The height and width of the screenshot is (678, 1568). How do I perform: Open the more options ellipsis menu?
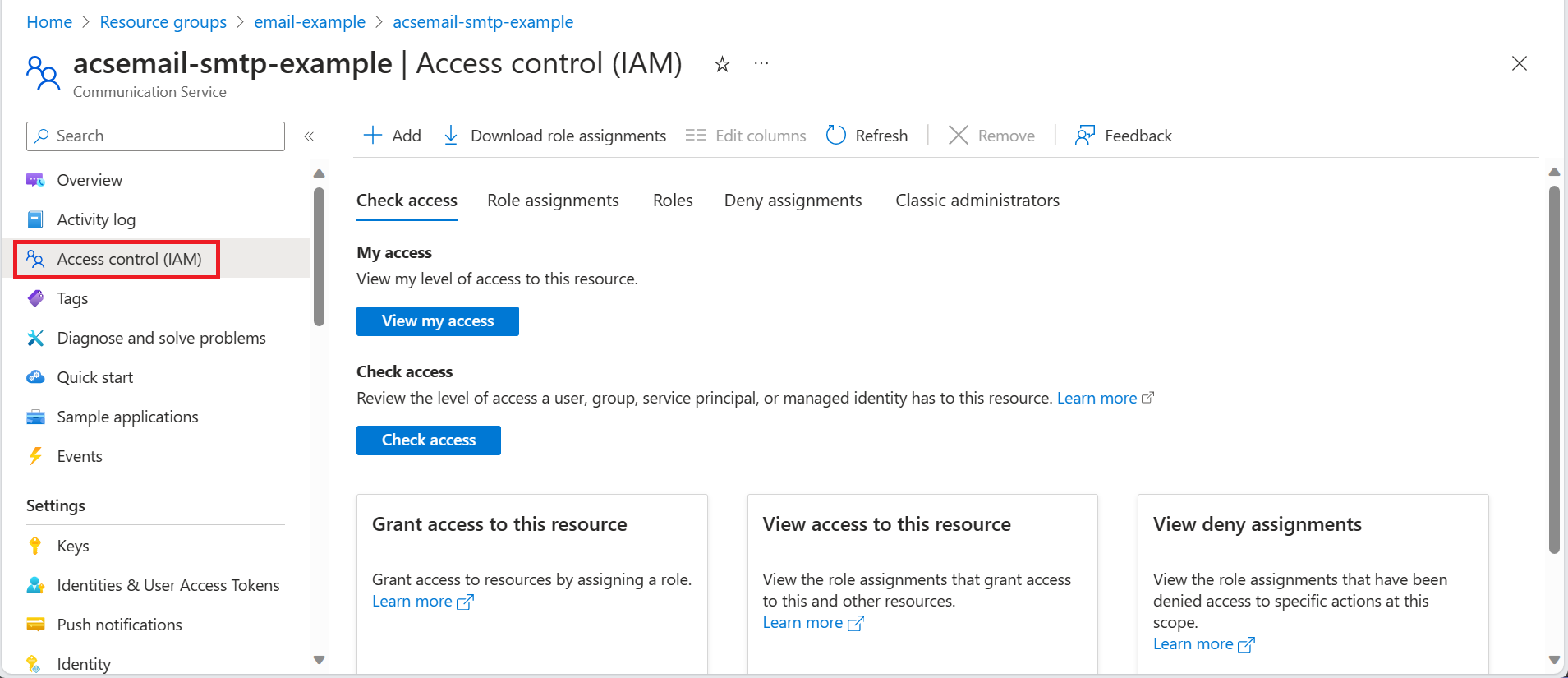(761, 63)
